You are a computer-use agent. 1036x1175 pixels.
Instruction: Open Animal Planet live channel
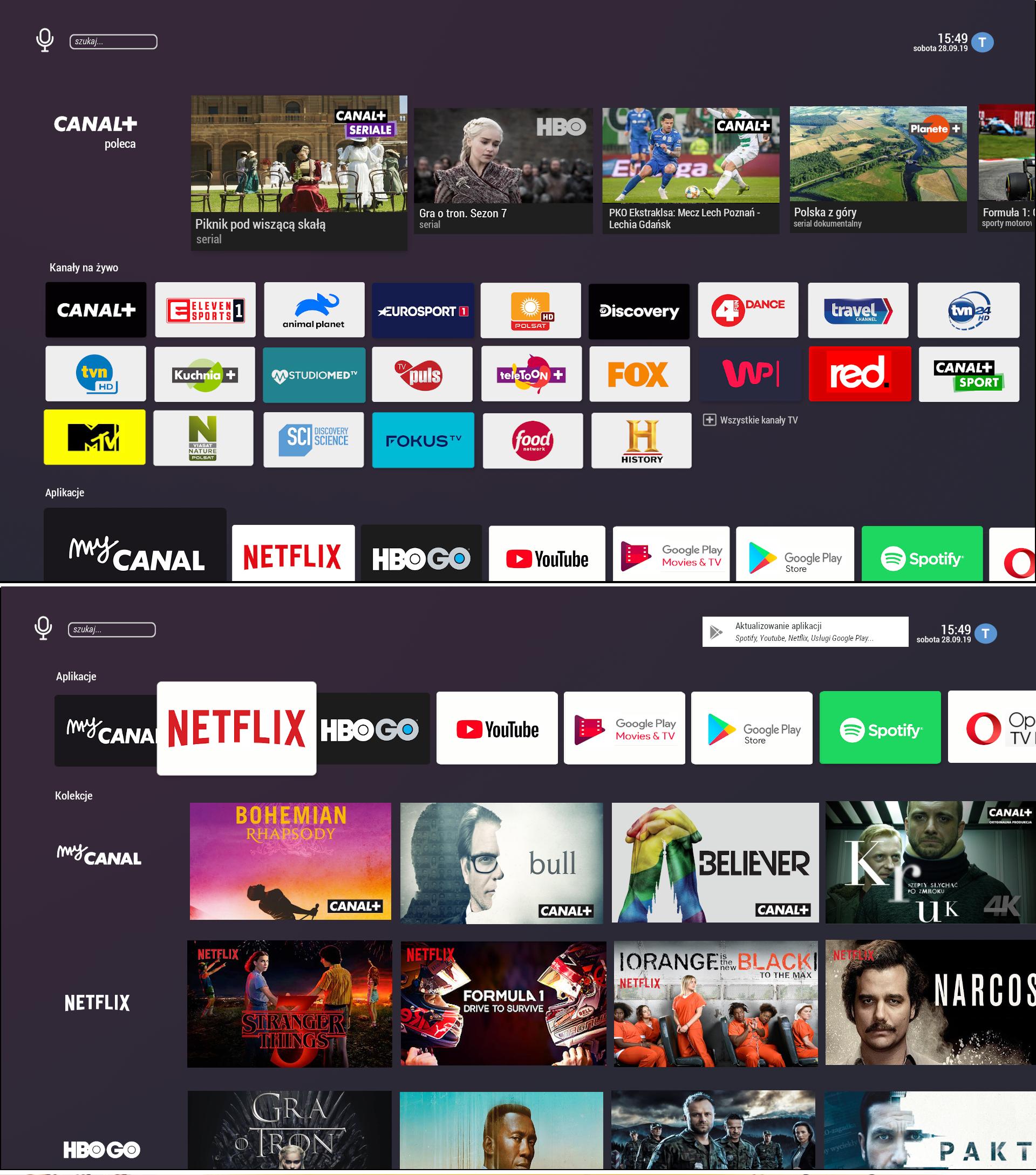pos(313,309)
